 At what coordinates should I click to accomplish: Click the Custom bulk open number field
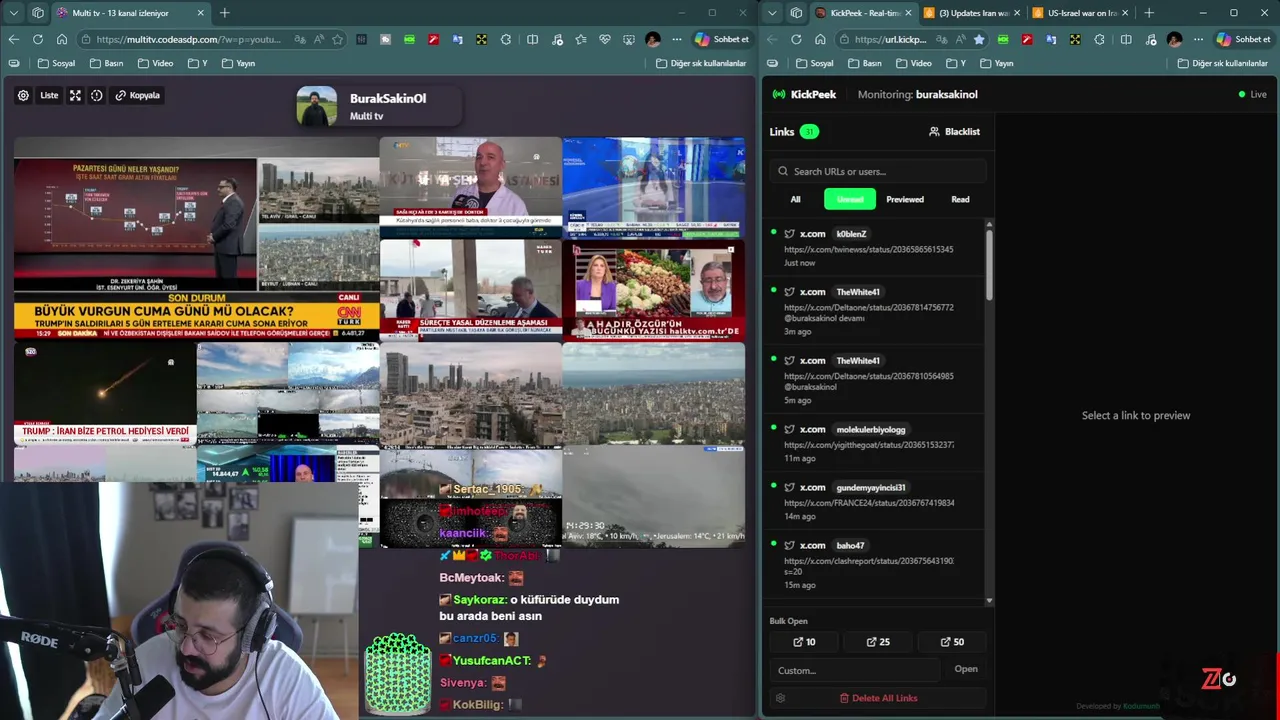855,670
